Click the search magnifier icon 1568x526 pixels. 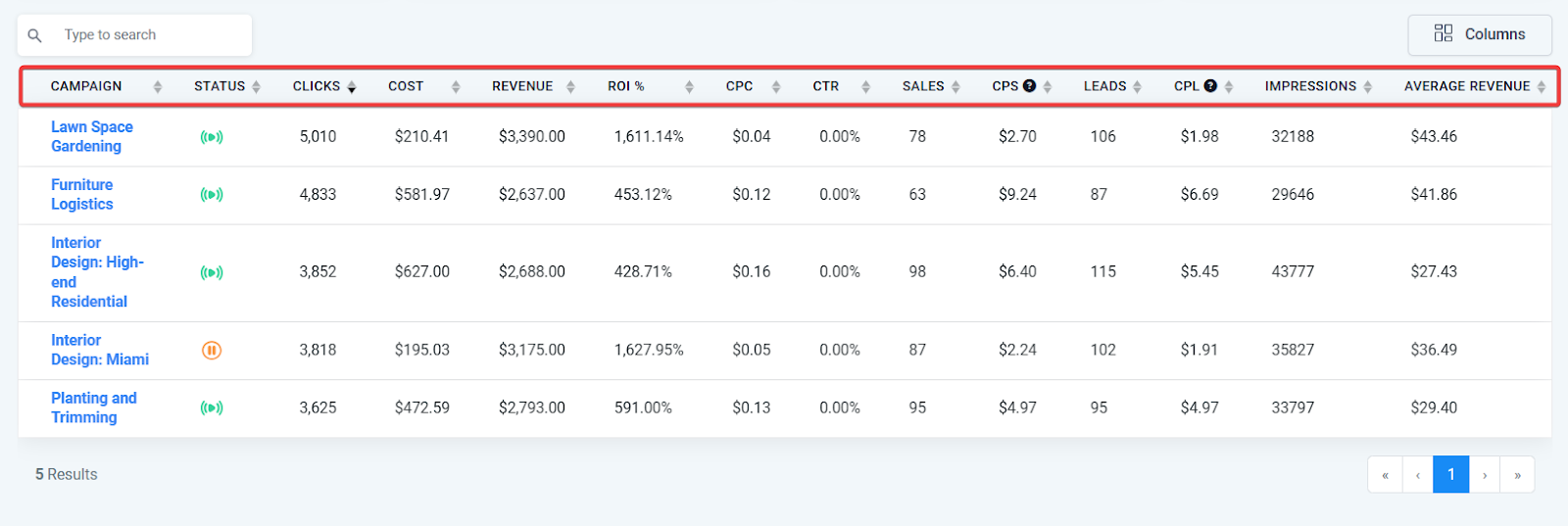click(x=35, y=35)
